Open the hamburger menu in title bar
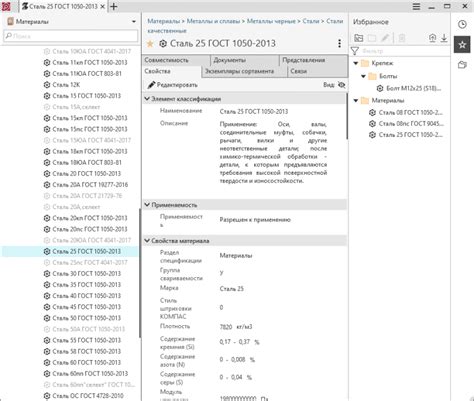This screenshot has width=474, height=401. pos(416,6)
